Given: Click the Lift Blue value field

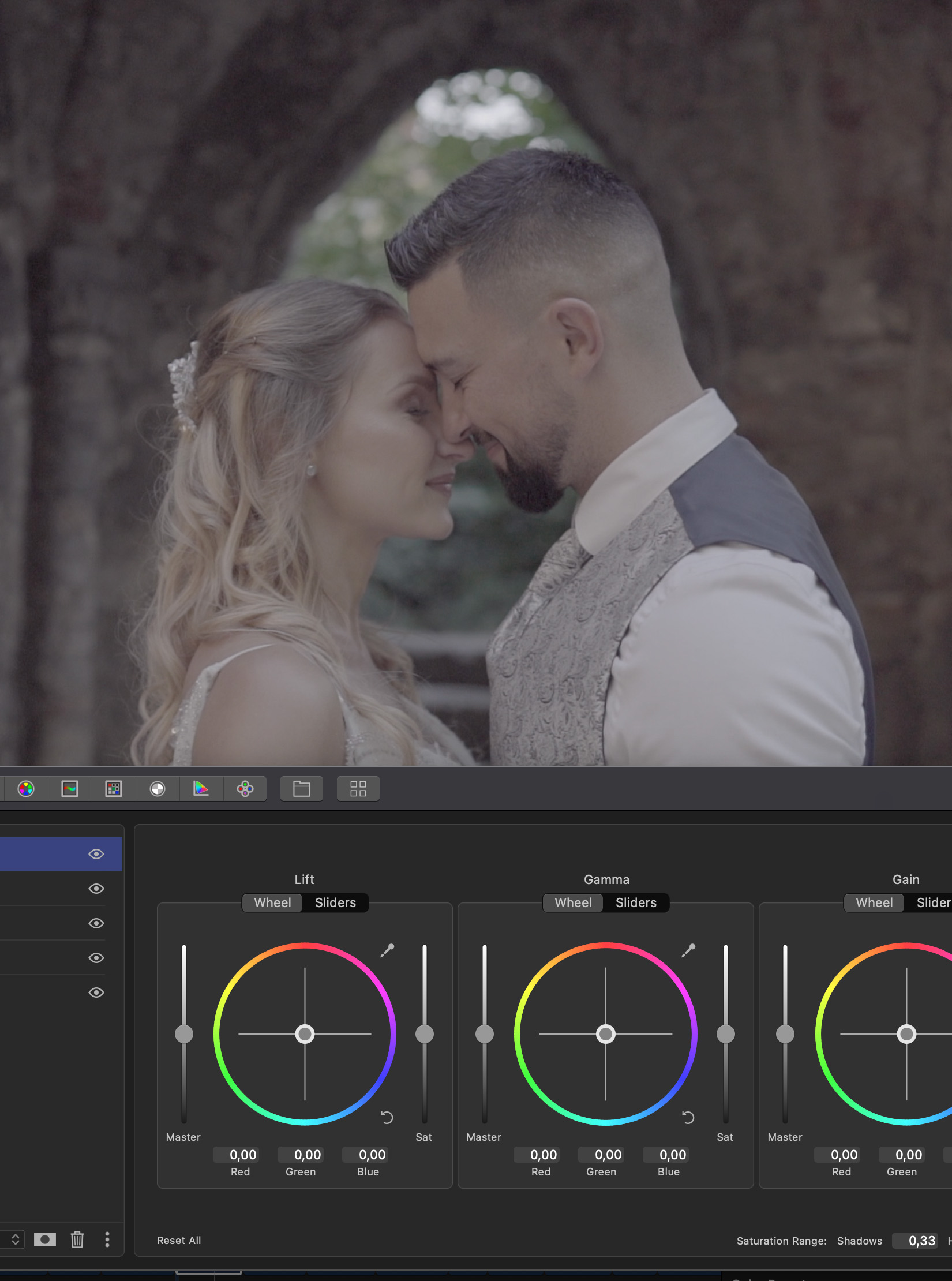Looking at the screenshot, I should (365, 1155).
